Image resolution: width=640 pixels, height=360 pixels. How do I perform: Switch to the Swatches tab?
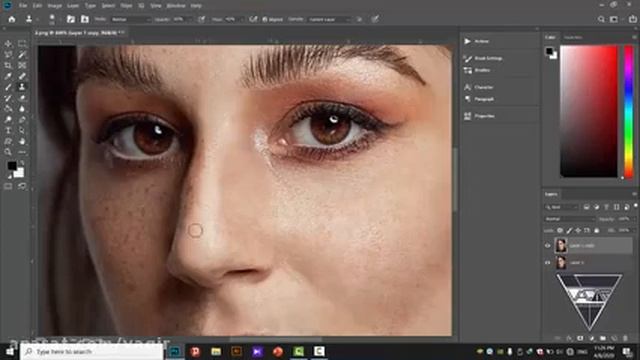click(573, 37)
